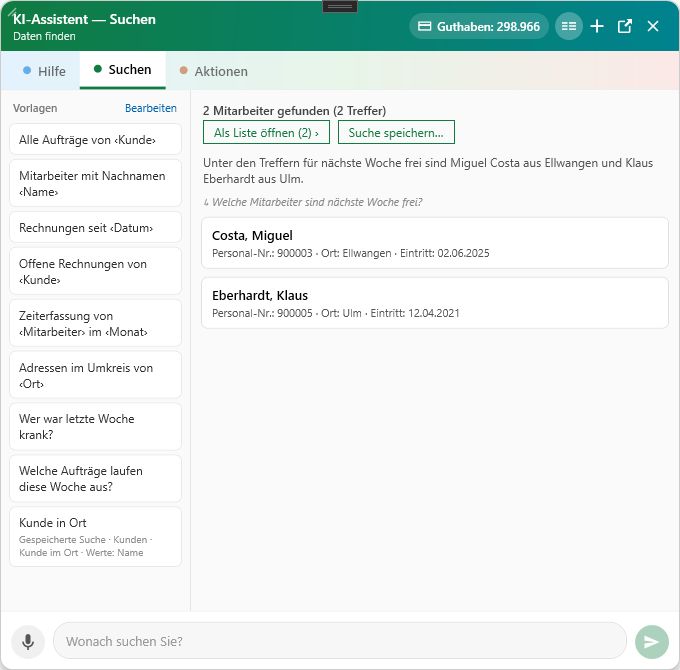Image resolution: width=680 pixels, height=670 pixels.
Task: Click the drag handle at top
Action: (x=340, y=7)
